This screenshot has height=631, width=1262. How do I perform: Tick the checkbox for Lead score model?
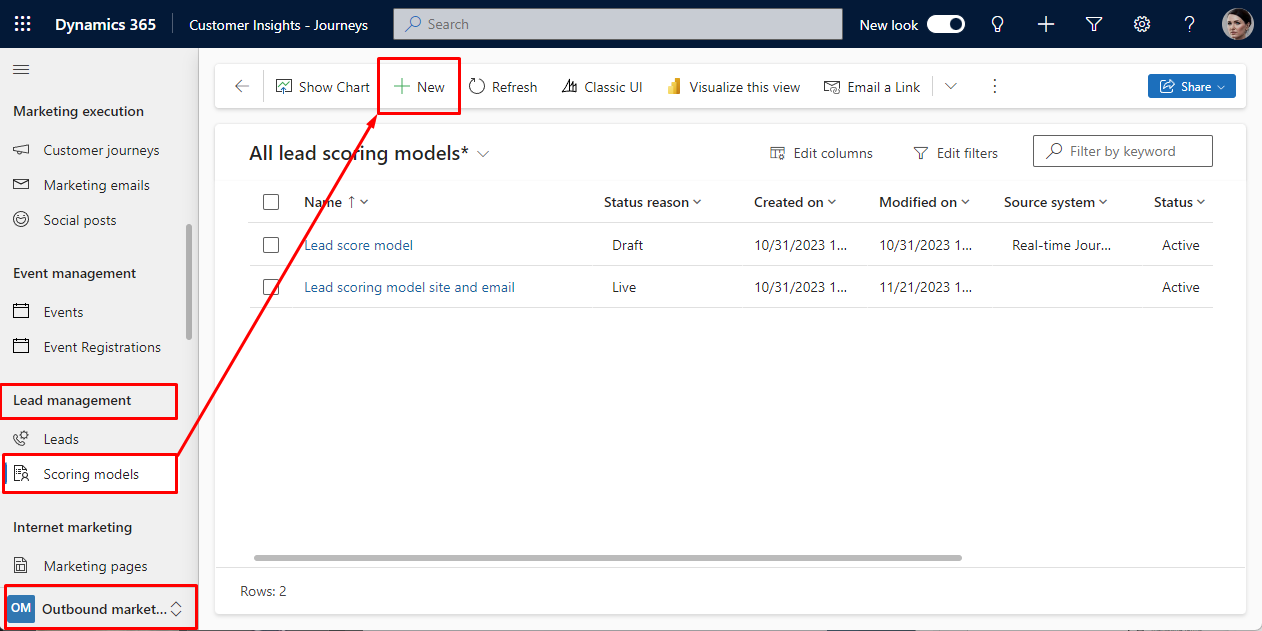tap(271, 245)
